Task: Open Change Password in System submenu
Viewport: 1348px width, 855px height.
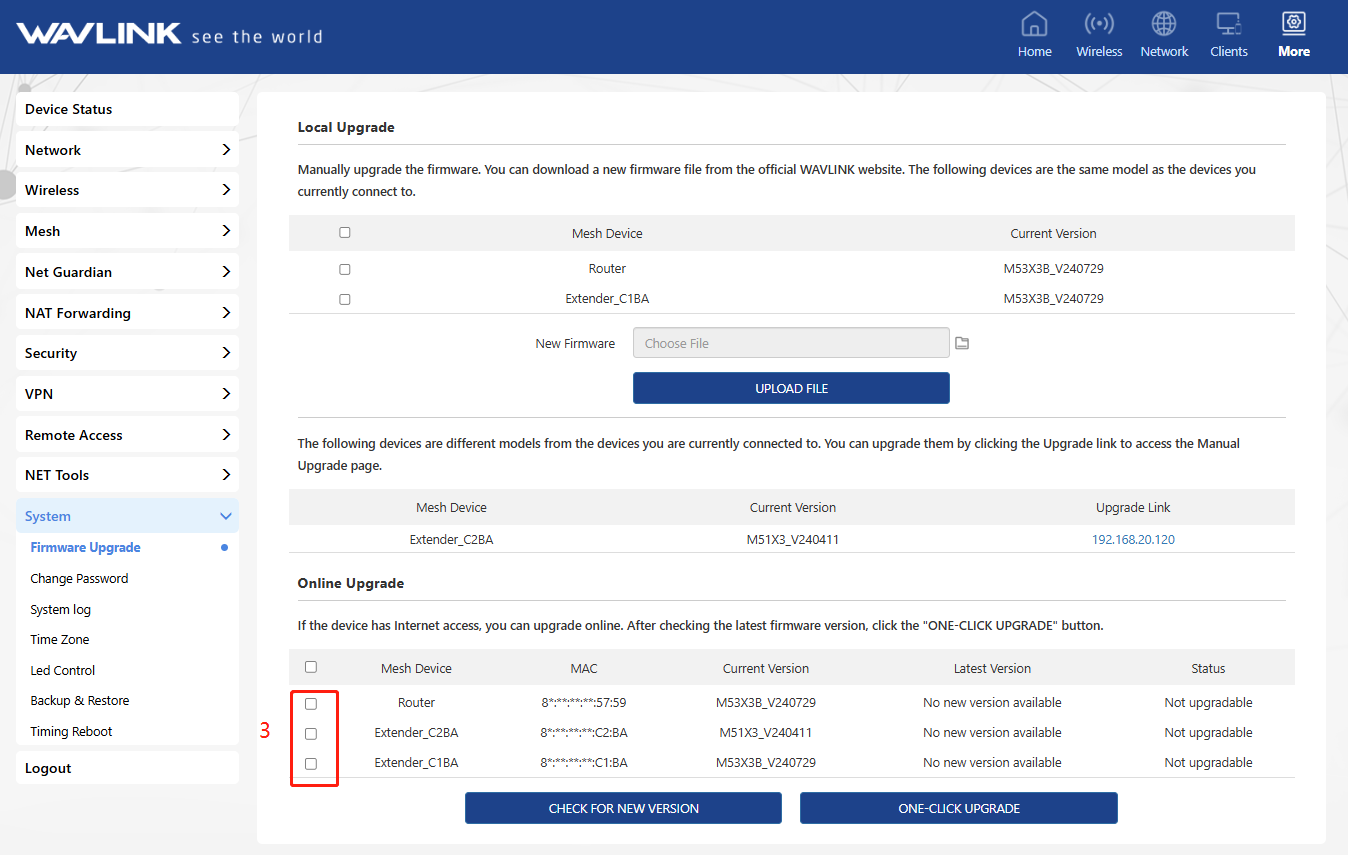Action: 79,579
